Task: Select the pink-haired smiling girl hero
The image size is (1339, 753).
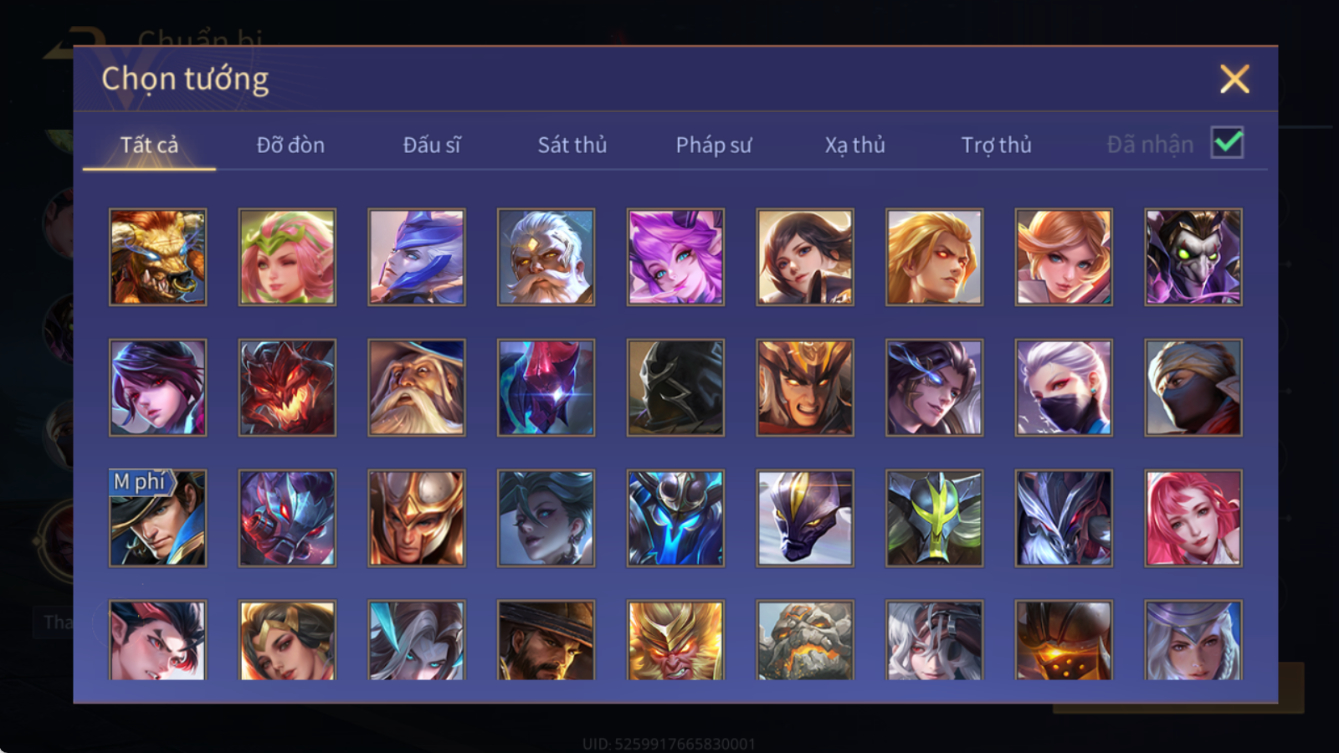Action: coord(1193,519)
